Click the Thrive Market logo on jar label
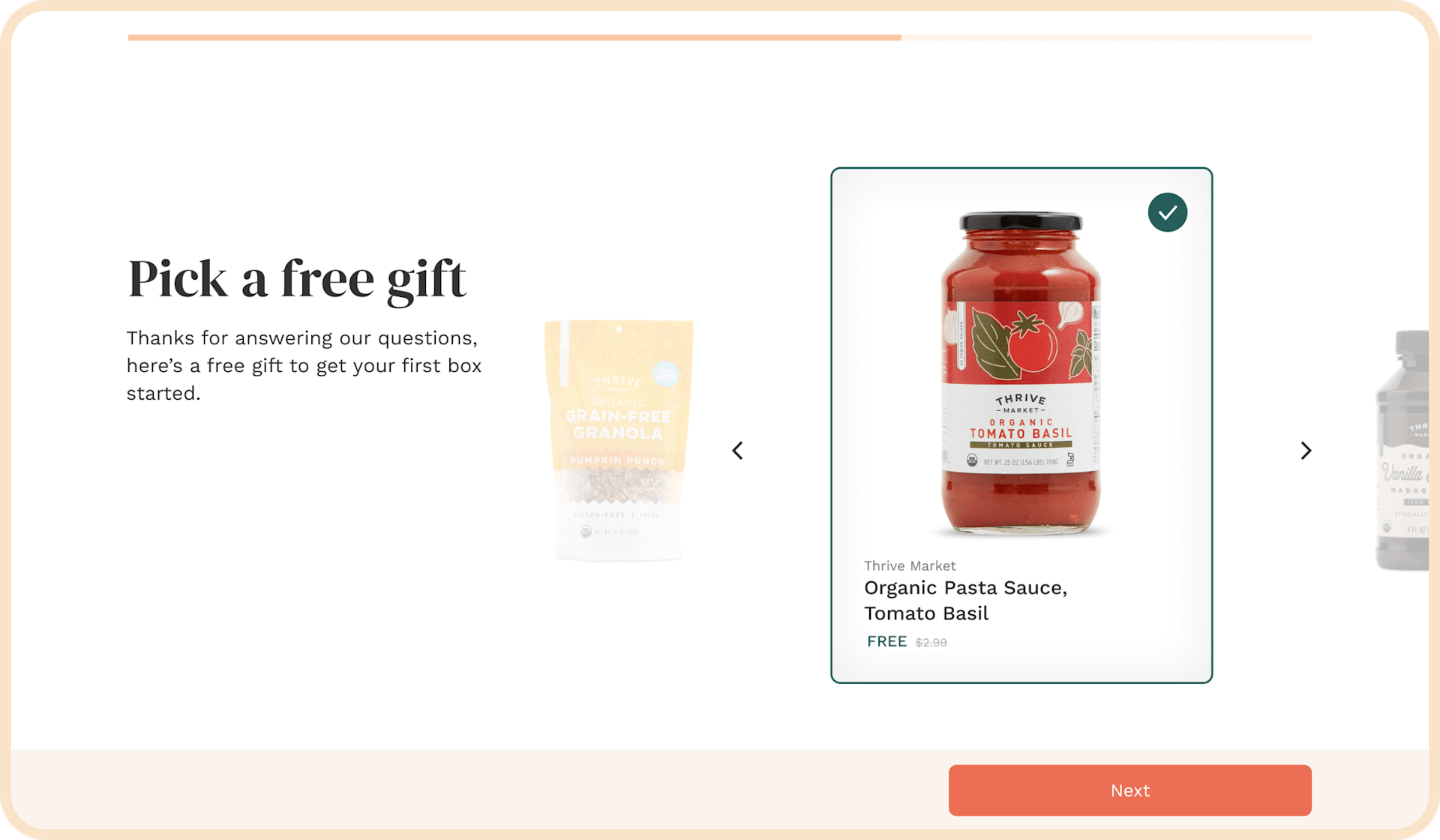Screen dimensions: 1440x840 point(1021,403)
